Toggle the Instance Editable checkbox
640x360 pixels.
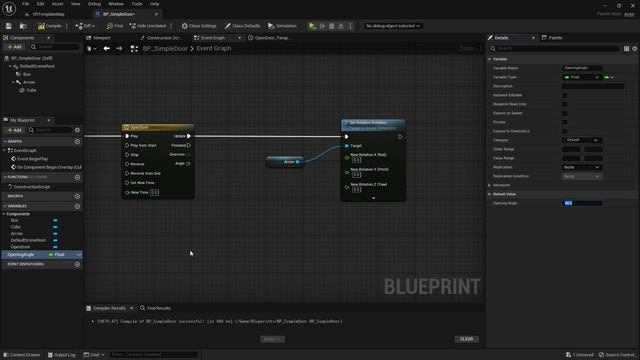pos(564,95)
